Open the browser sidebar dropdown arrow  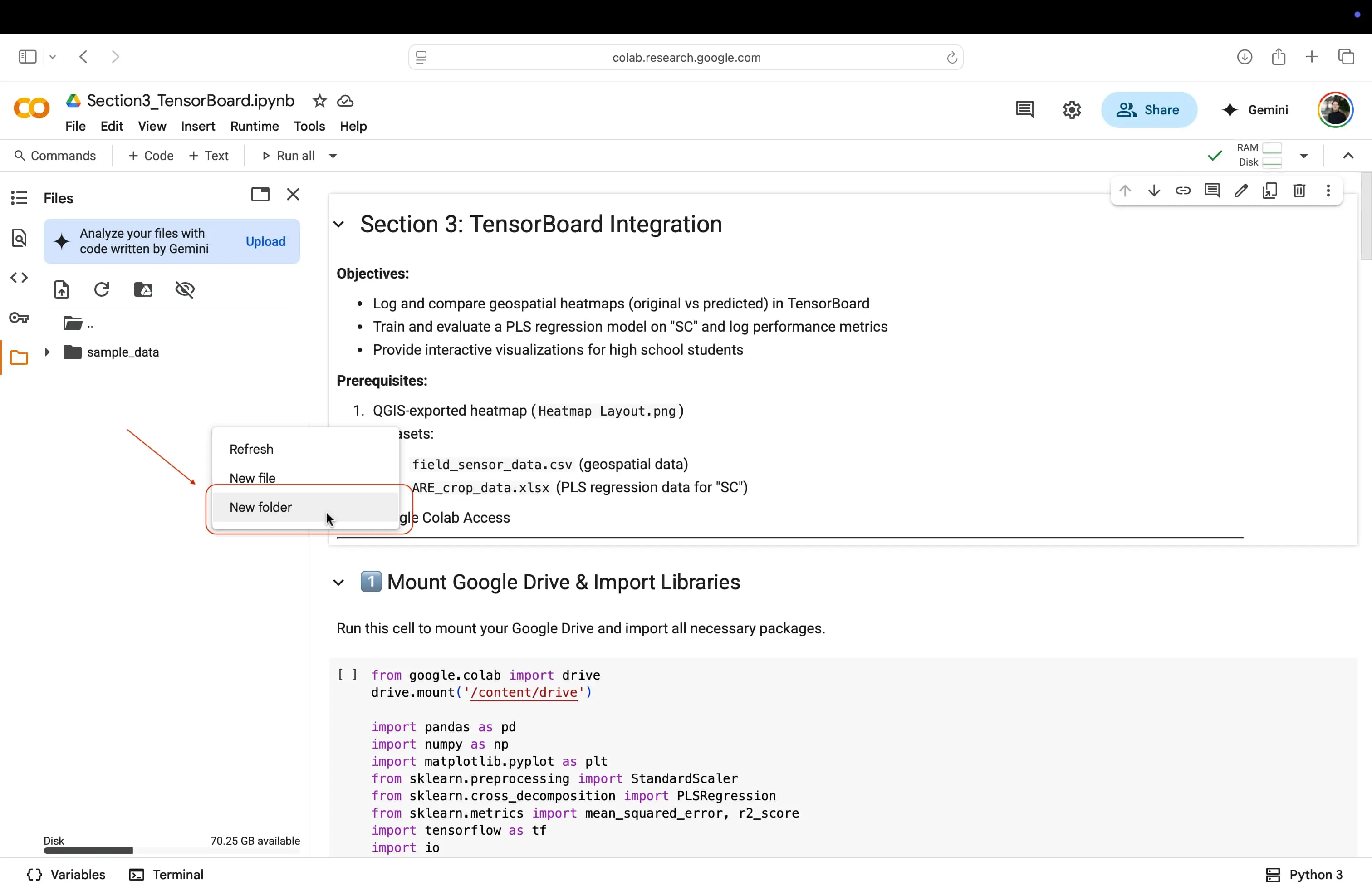53,56
